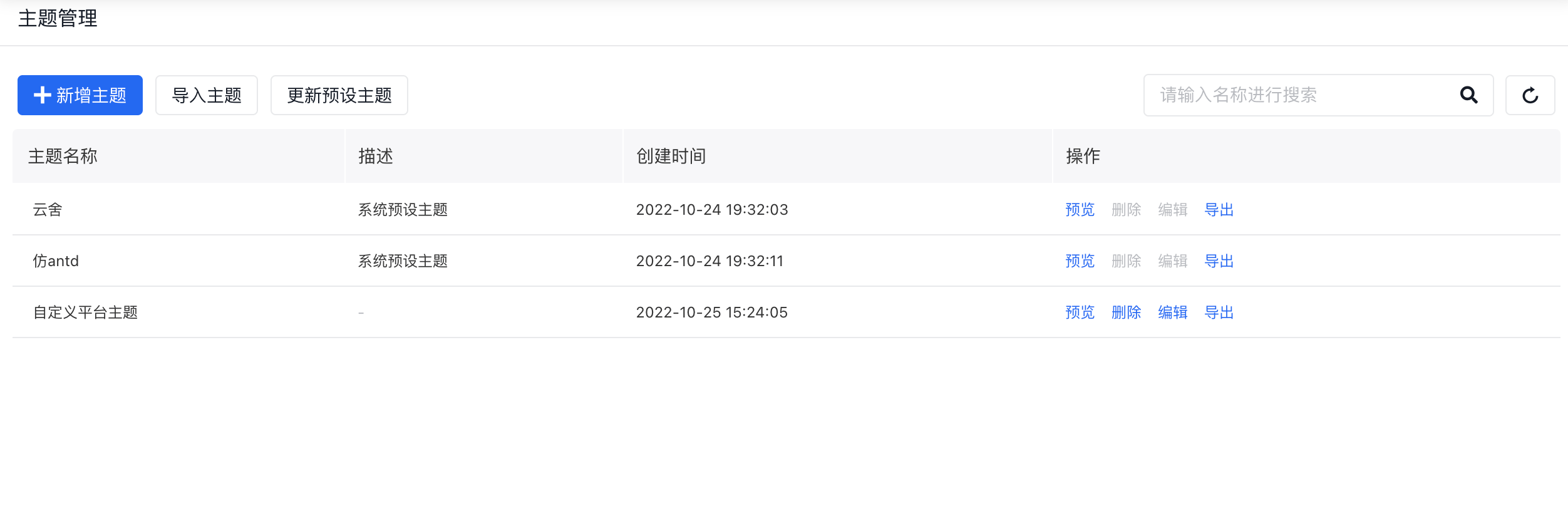Delete the 自定义平台主题 theme
1568x516 pixels.
[1126, 312]
